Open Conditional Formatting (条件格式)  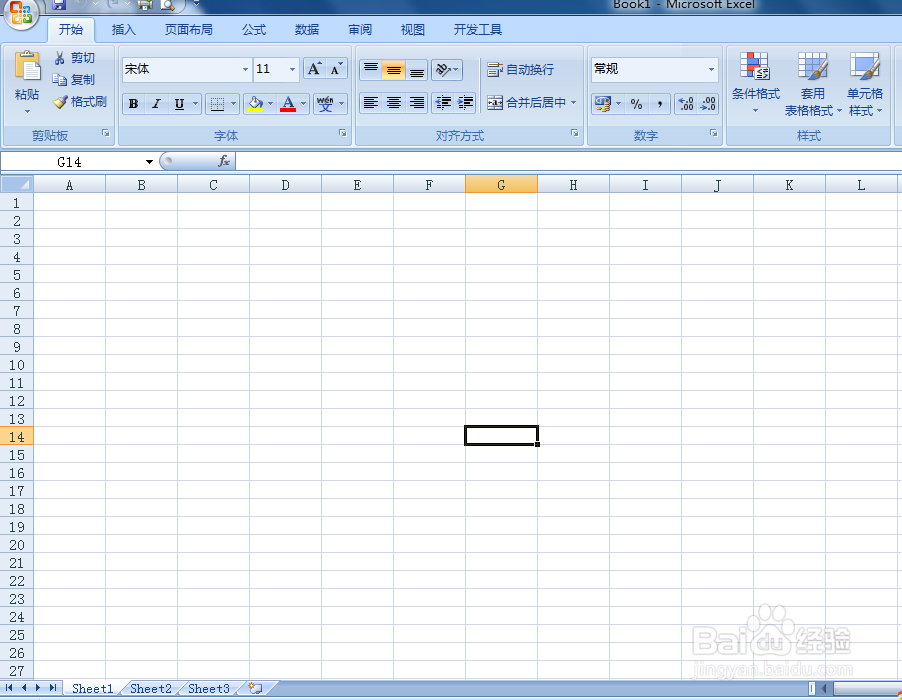click(x=755, y=82)
